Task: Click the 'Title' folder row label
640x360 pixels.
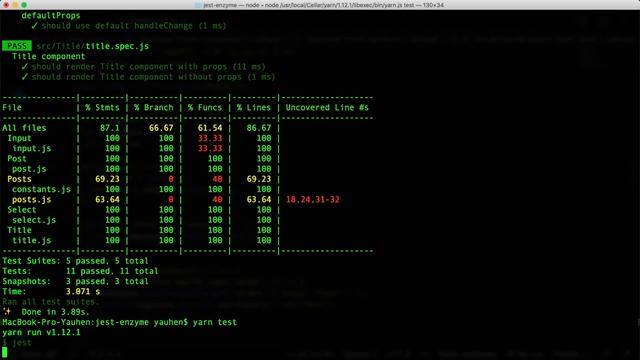Action: coord(19,230)
